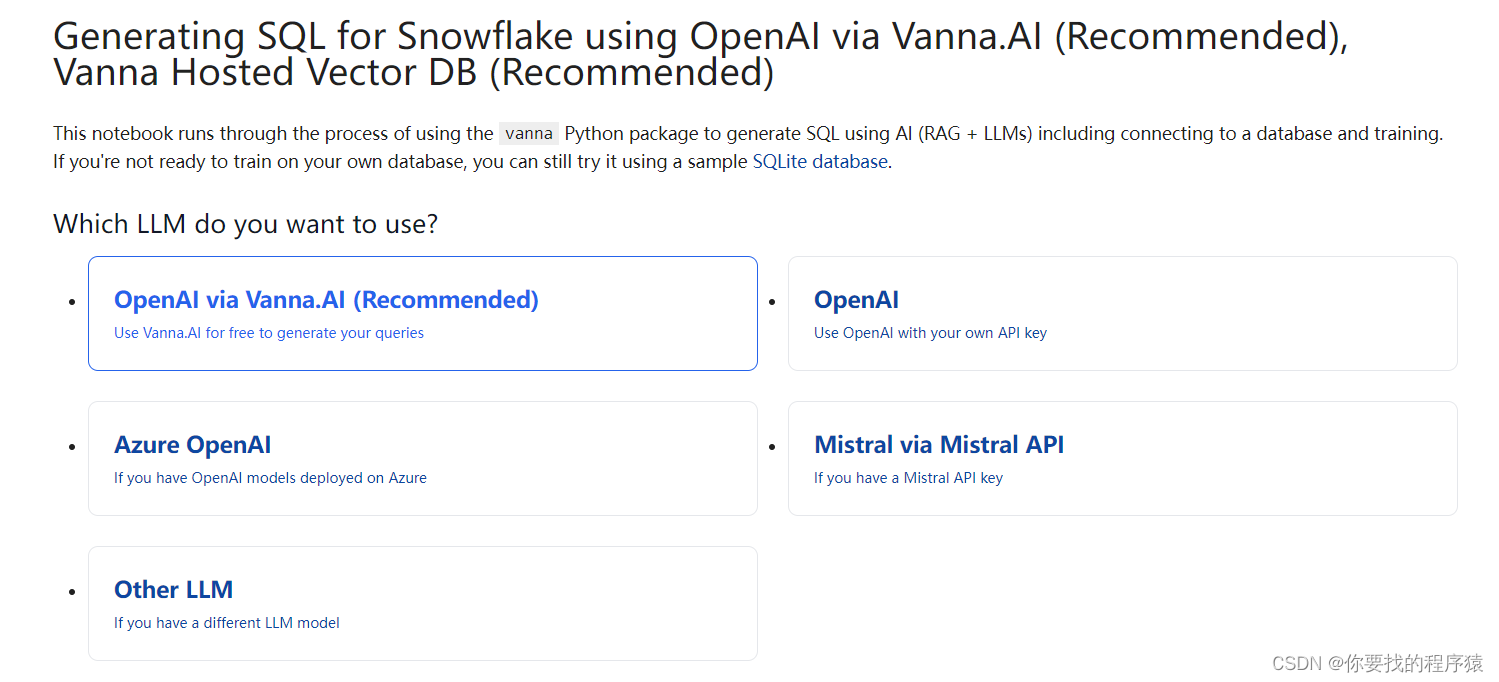This screenshot has height=682, width=1499.
Task: Click the 'Which LLM do you want to use?' heading
Action: 245,223
